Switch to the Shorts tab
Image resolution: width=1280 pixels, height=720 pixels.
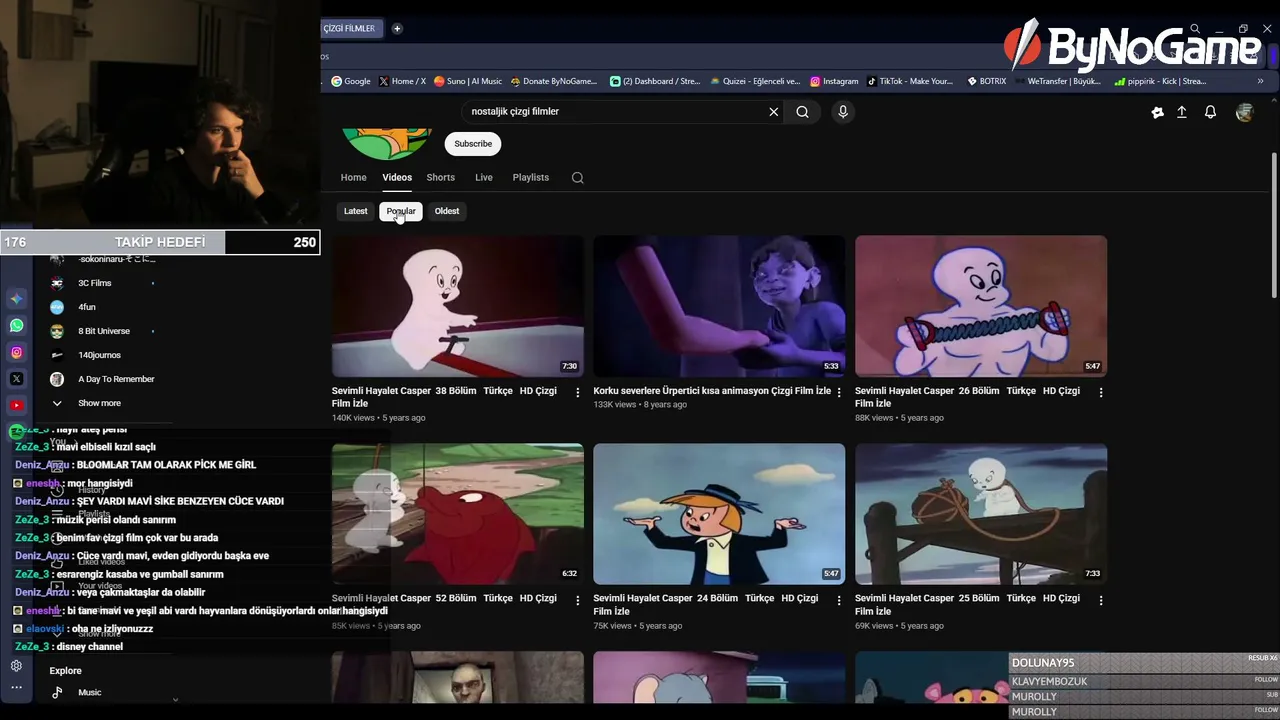click(x=441, y=177)
